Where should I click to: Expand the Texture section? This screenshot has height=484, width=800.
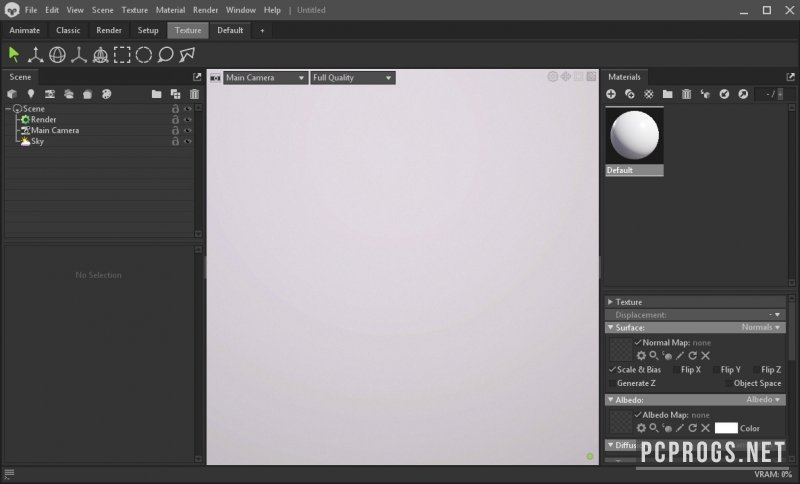[x=611, y=302]
